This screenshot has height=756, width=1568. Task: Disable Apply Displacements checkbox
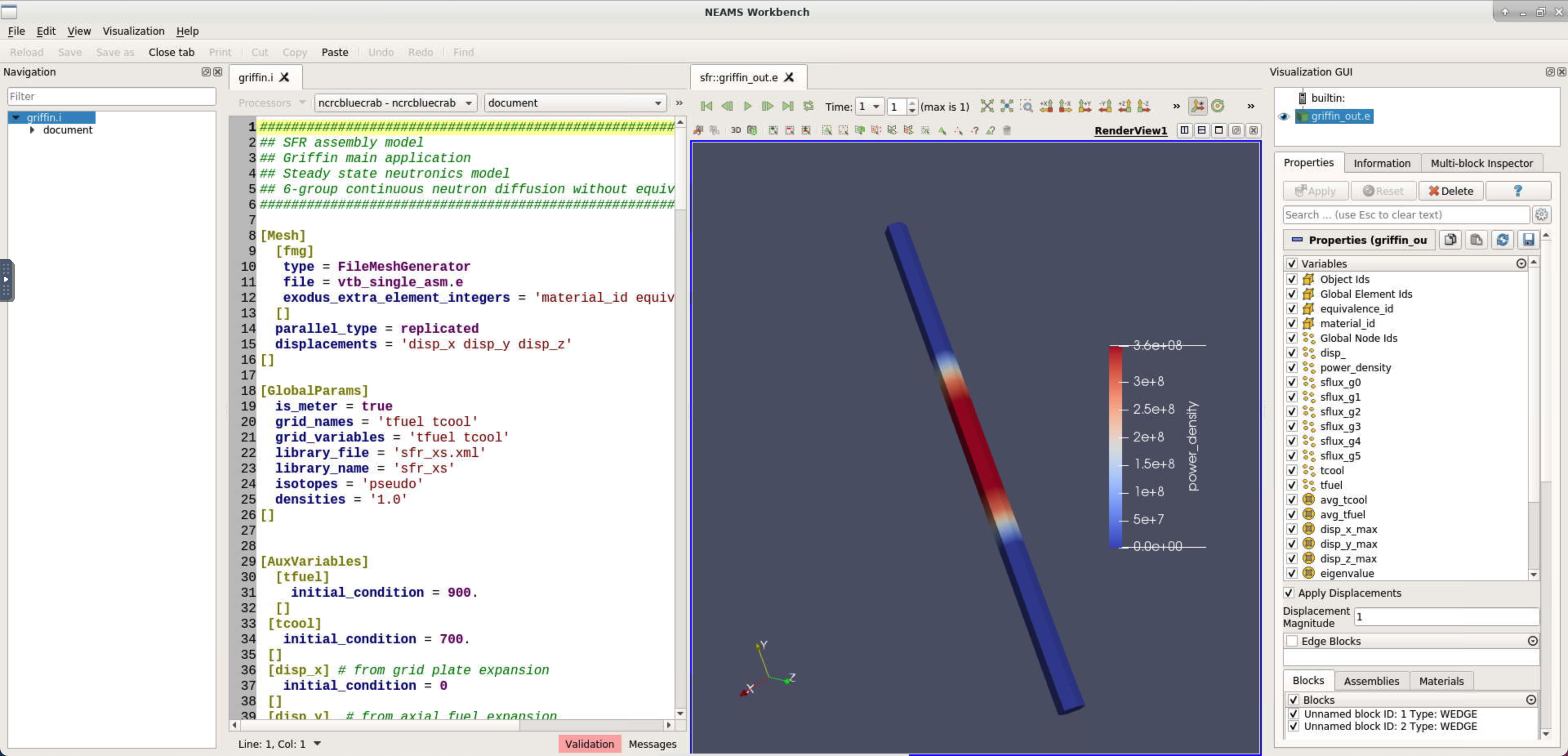coord(1289,593)
